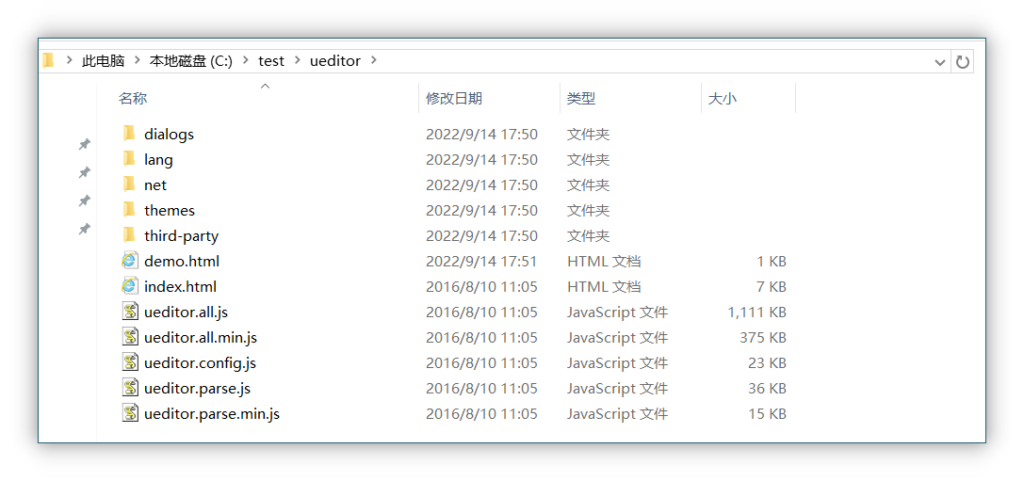Screen dimensions: 1024x481
Task: Click the 23 KB size value
Action: coord(767,363)
